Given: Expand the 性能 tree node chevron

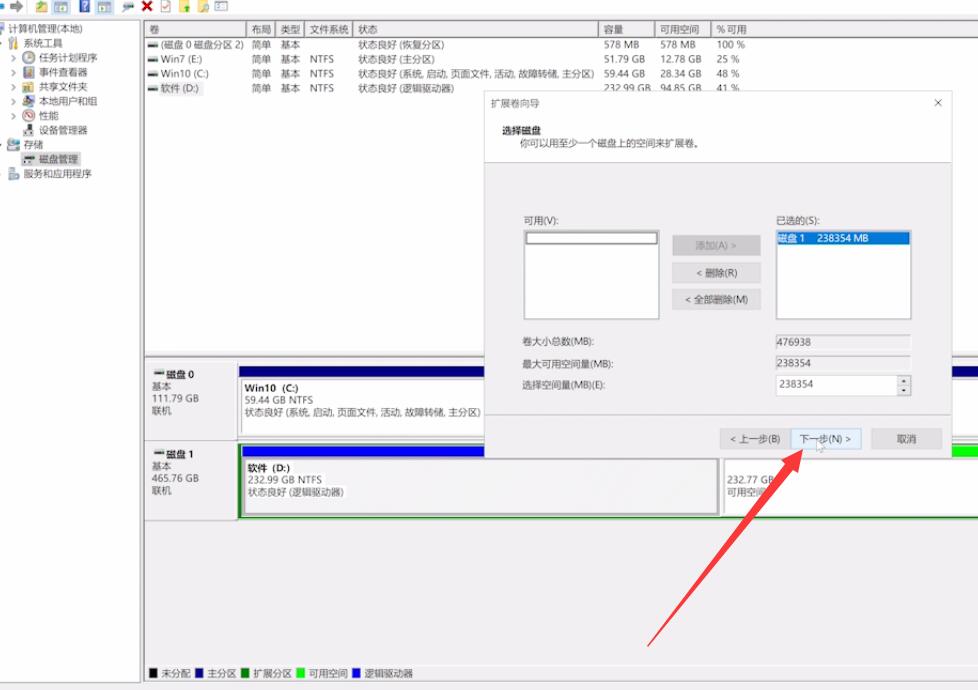Looking at the screenshot, I should [x=13, y=115].
